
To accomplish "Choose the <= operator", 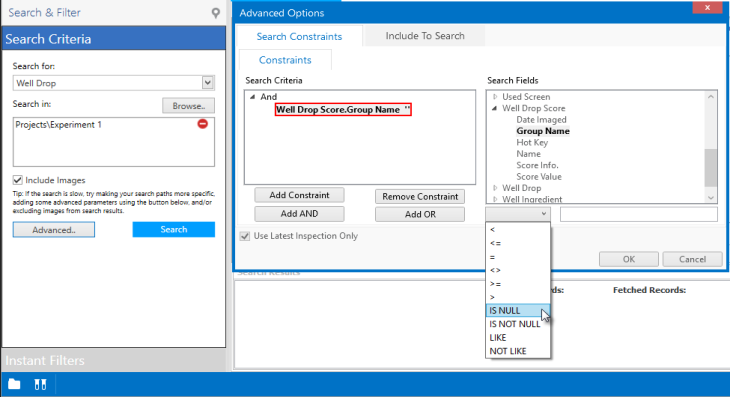I will coord(518,243).
